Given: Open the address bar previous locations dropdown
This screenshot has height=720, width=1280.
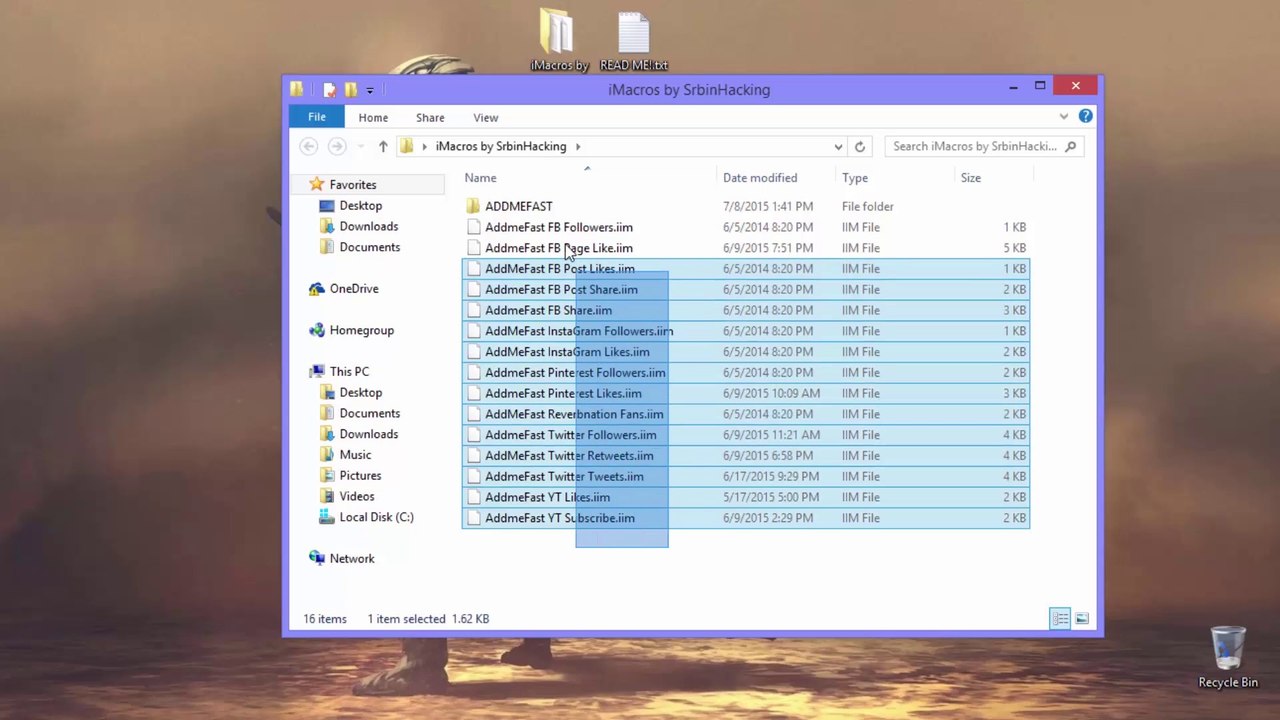Looking at the screenshot, I should 838,147.
